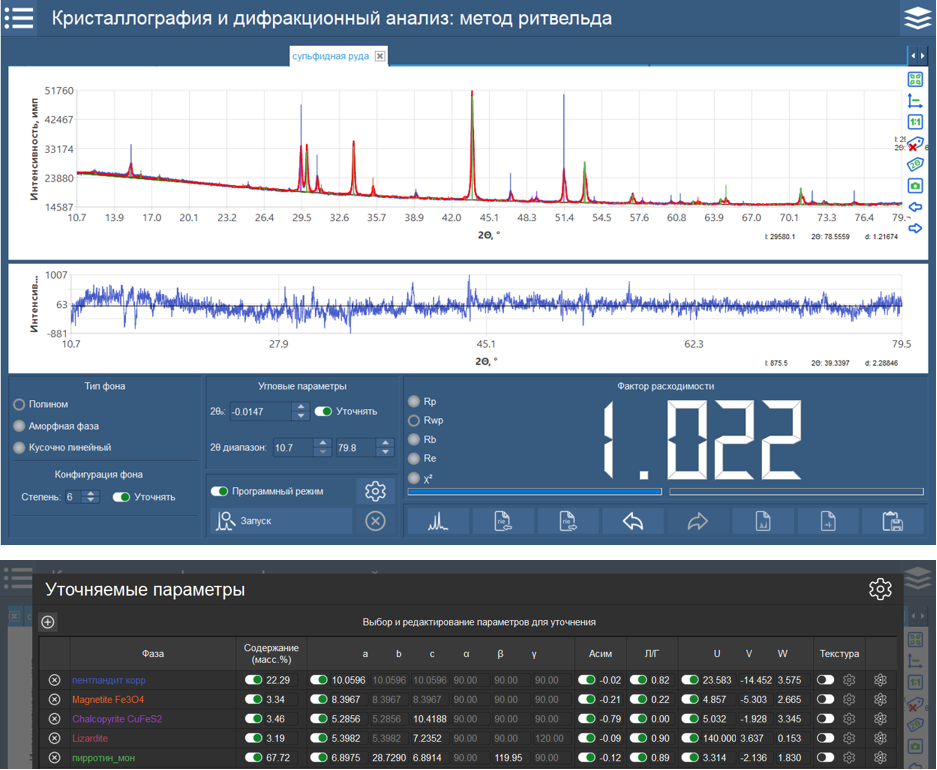Click the fit-to-screen chart icon
This screenshot has width=937, height=770.
(915, 80)
